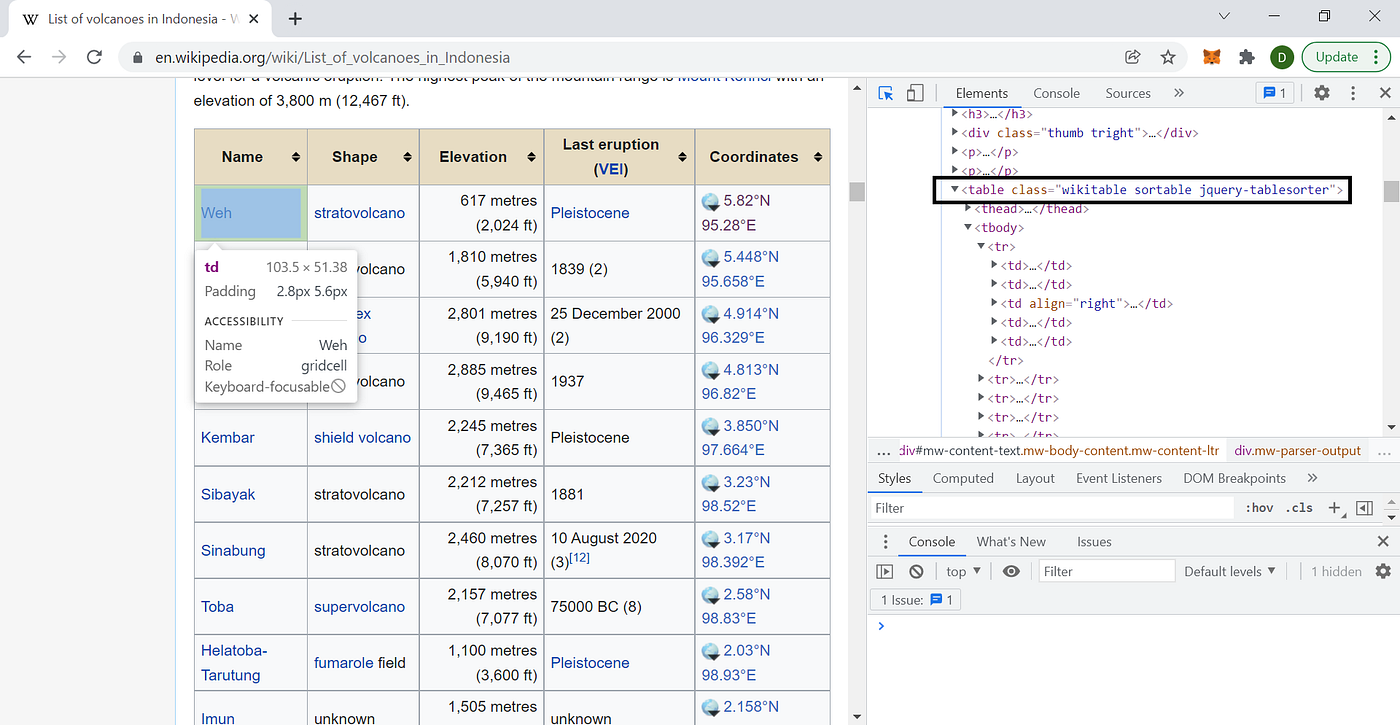
Task: Switch to the Computed styles tab
Action: pyautogui.click(x=963, y=478)
